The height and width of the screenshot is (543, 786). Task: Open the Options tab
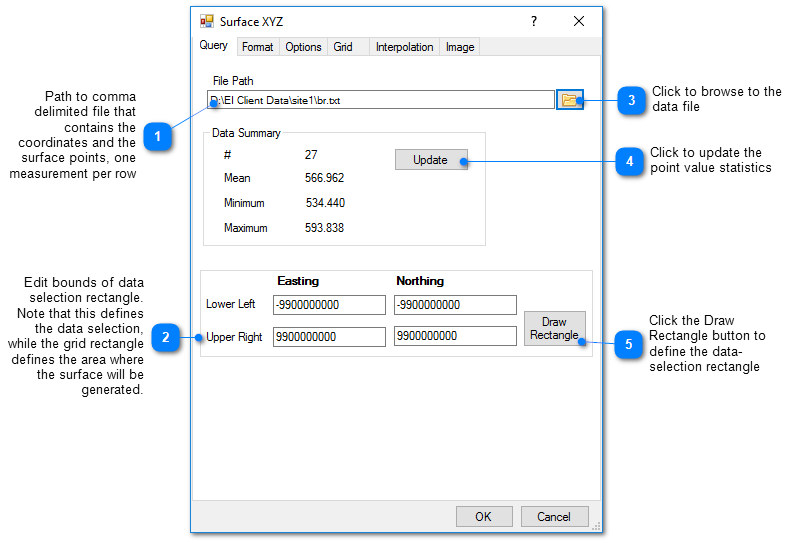303,47
